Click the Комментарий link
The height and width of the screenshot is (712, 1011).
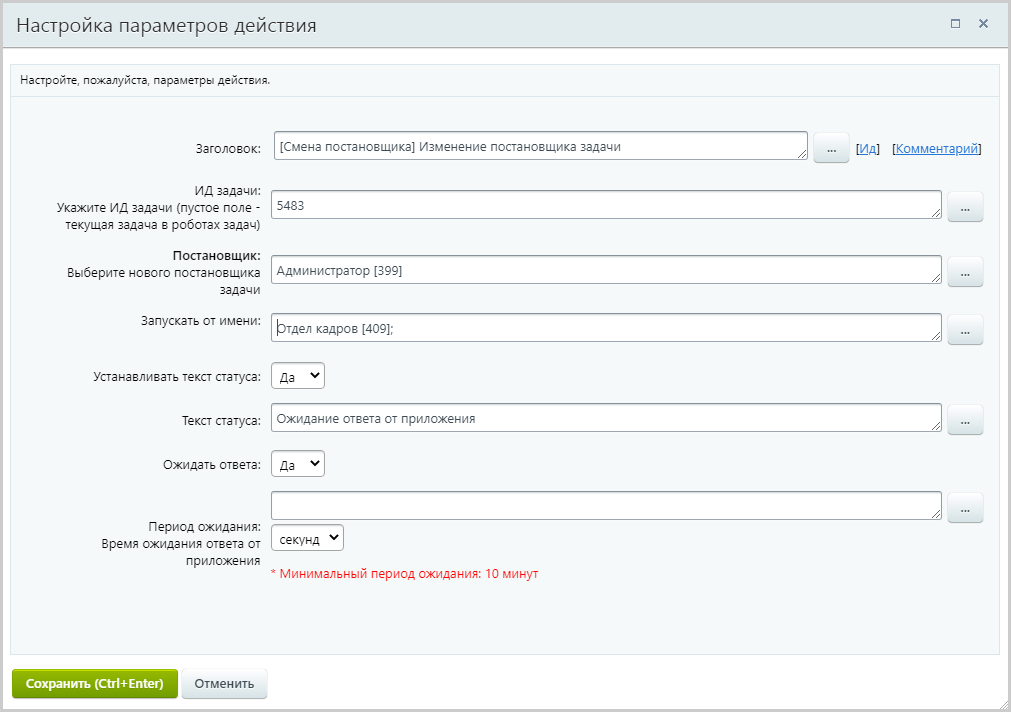936,148
